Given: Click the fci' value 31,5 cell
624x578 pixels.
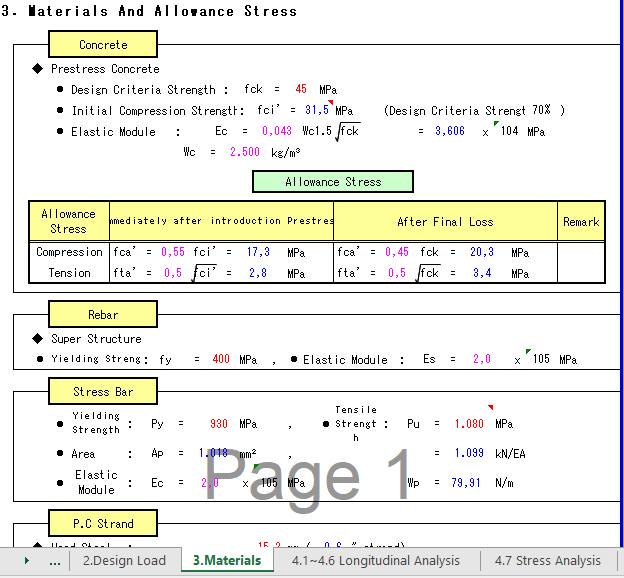Looking at the screenshot, I should tap(317, 111).
